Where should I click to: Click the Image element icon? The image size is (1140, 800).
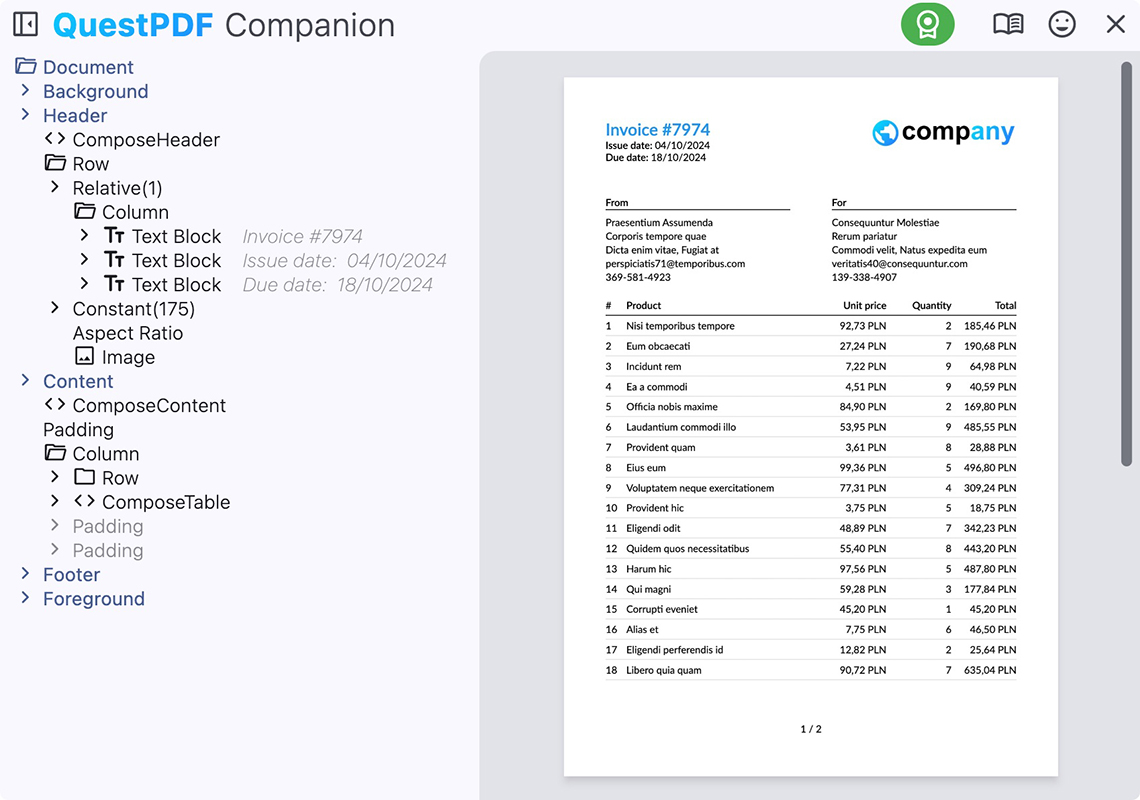click(85, 356)
